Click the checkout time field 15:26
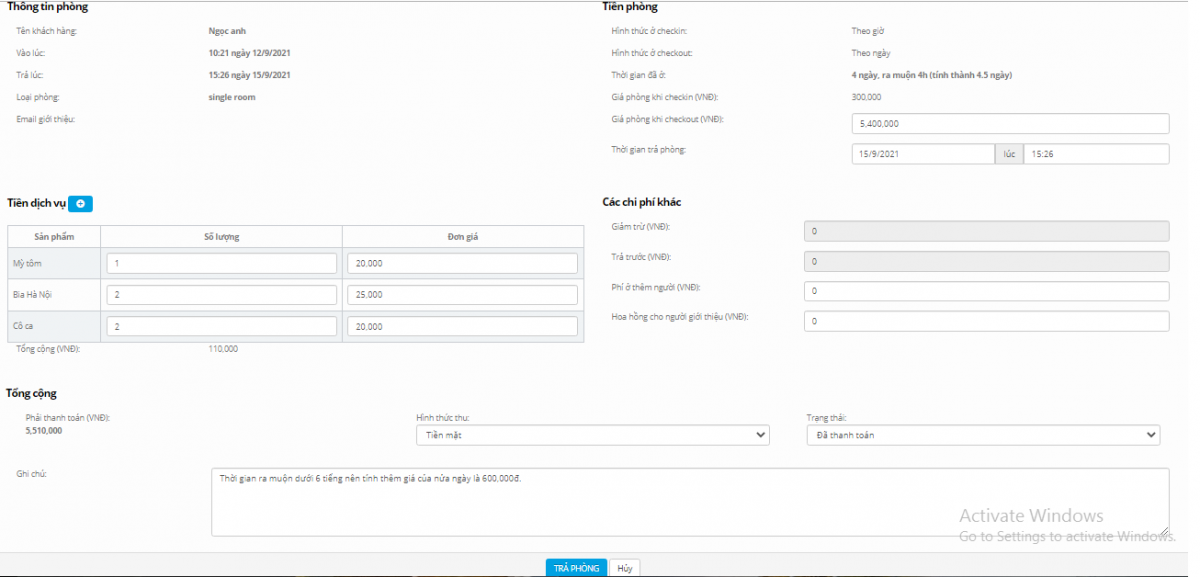The height and width of the screenshot is (577, 1200). point(1096,154)
